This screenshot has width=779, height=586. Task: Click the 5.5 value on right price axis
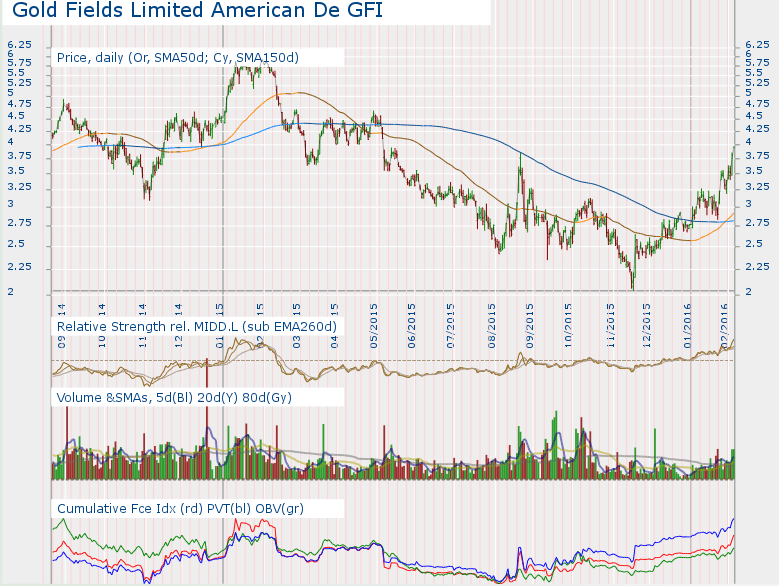click(755, 73)
